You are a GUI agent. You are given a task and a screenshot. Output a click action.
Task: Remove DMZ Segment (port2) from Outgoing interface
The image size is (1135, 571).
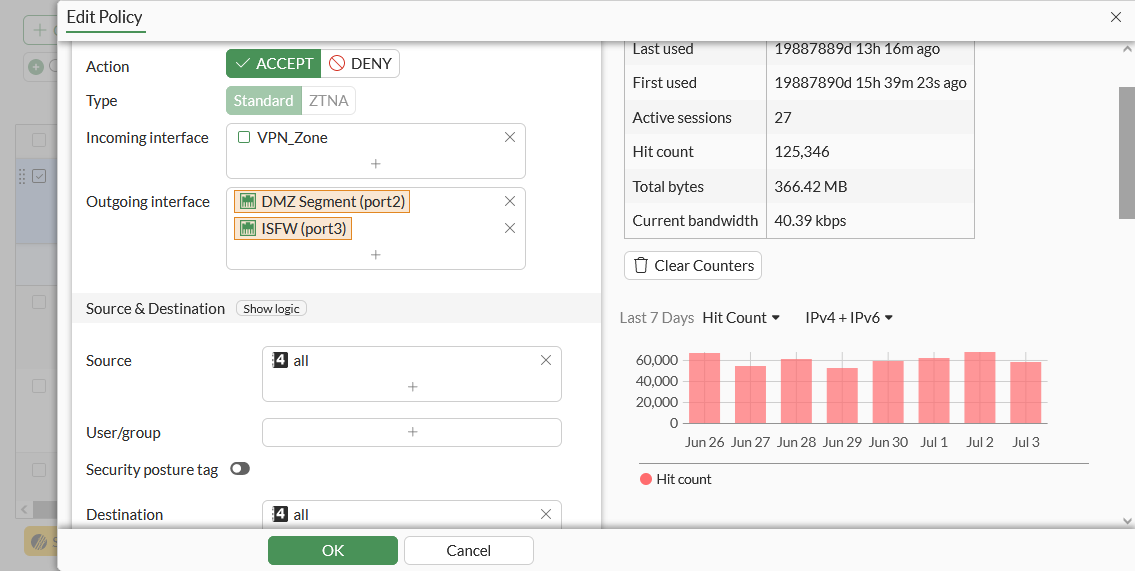(x=510, y=201)
